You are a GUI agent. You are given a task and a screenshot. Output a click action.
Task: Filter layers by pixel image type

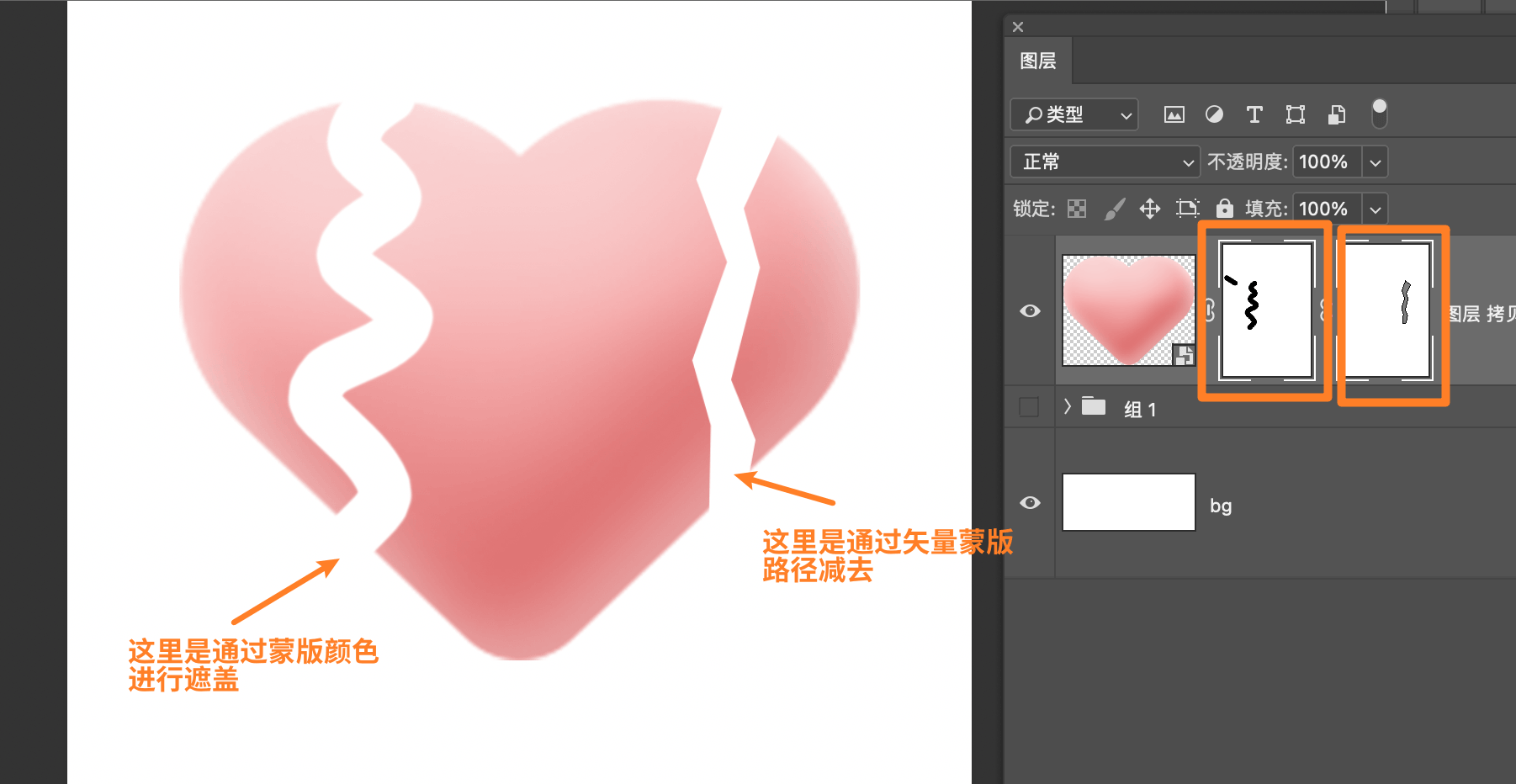point(1174,115)
